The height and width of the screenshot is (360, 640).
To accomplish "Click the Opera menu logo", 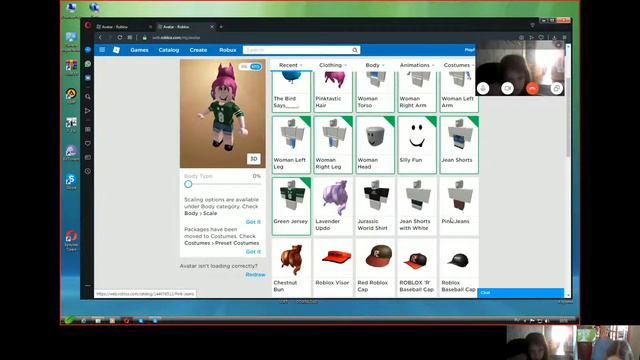I will 88,25.
